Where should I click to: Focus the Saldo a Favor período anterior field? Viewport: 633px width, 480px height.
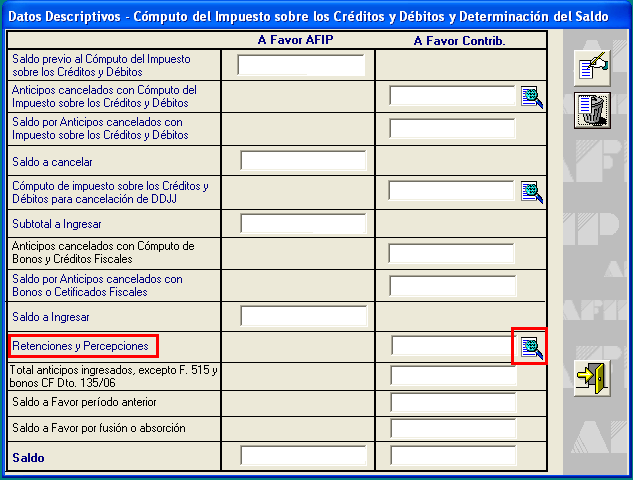(453, 402)
